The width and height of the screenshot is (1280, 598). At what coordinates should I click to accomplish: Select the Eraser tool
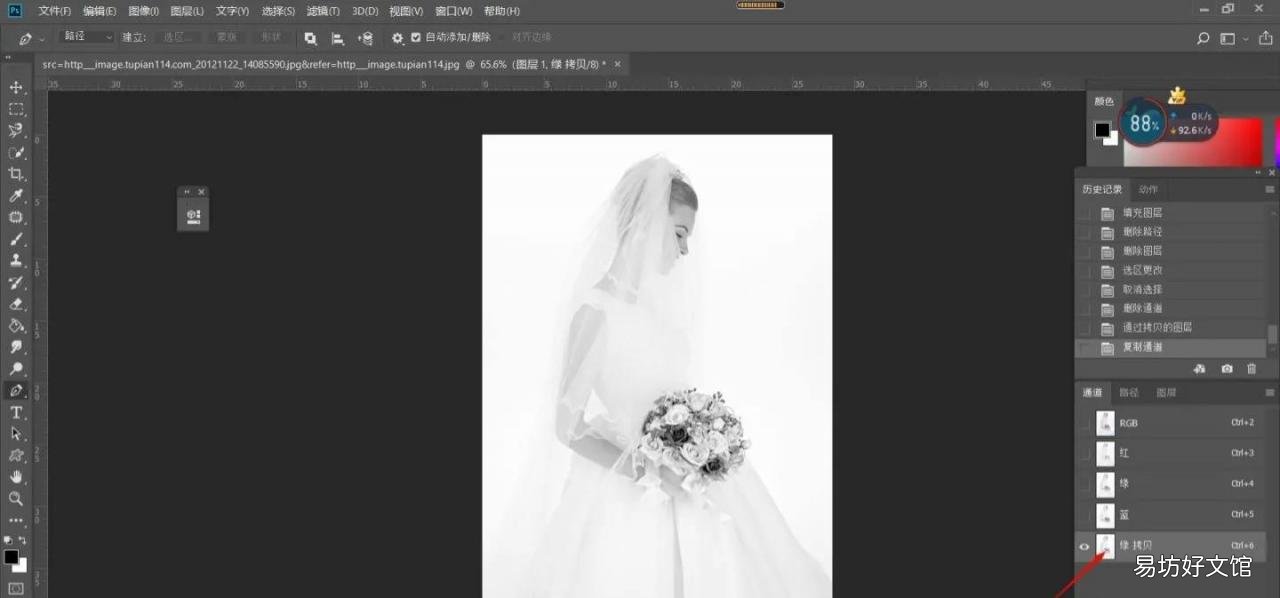click(x=16, y=304)
